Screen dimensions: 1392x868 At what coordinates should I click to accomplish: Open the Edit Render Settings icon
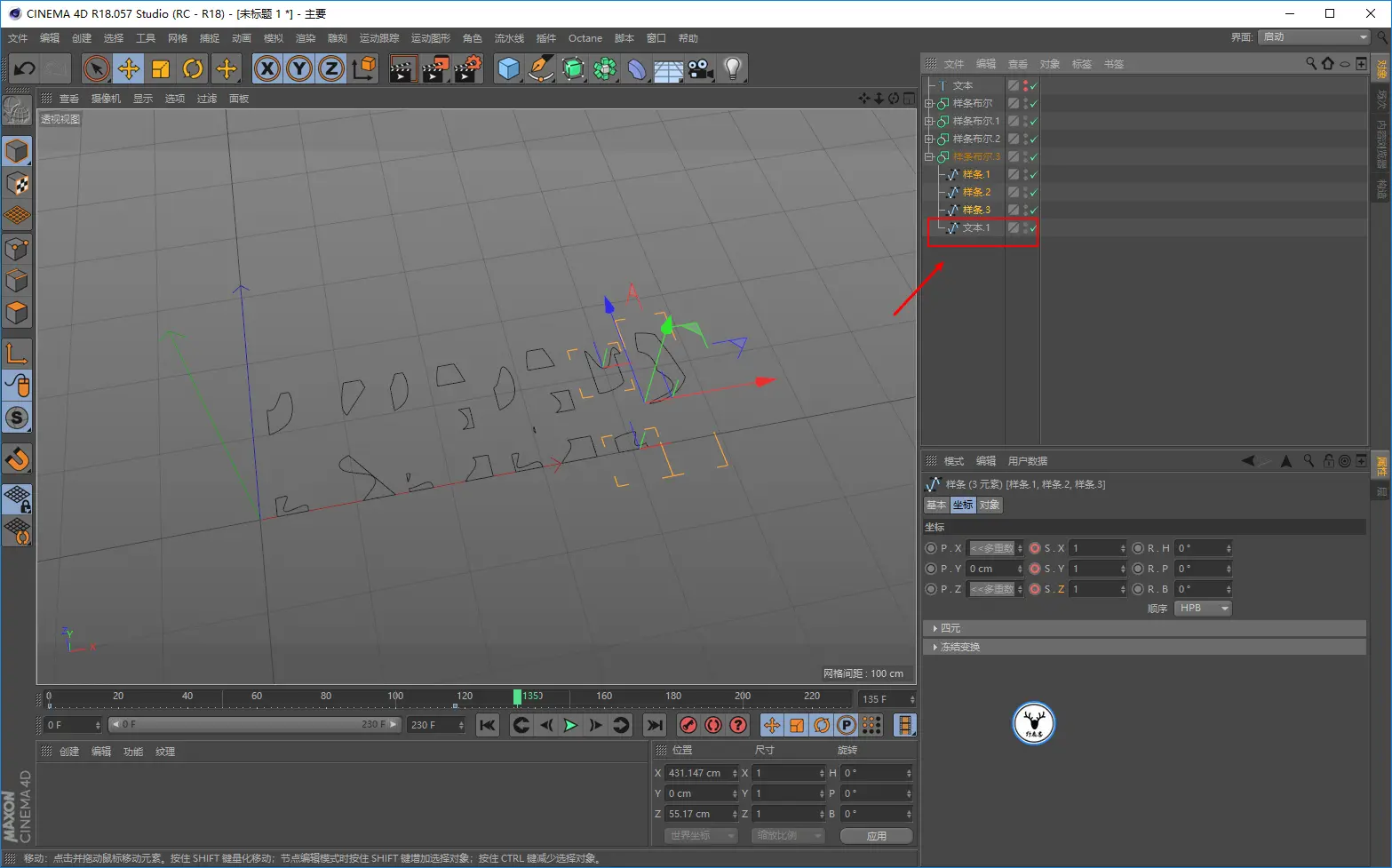467,68
